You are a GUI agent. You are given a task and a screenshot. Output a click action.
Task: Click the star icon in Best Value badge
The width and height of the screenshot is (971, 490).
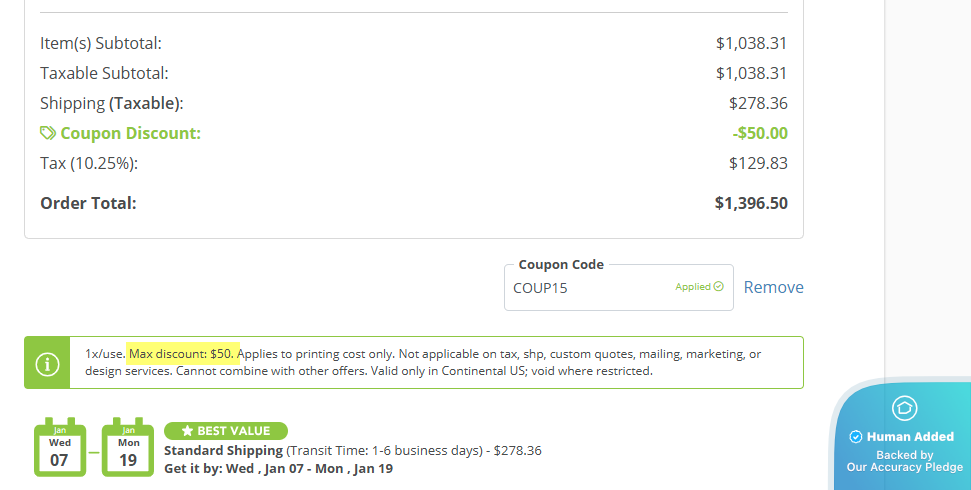tap(186, 431)
